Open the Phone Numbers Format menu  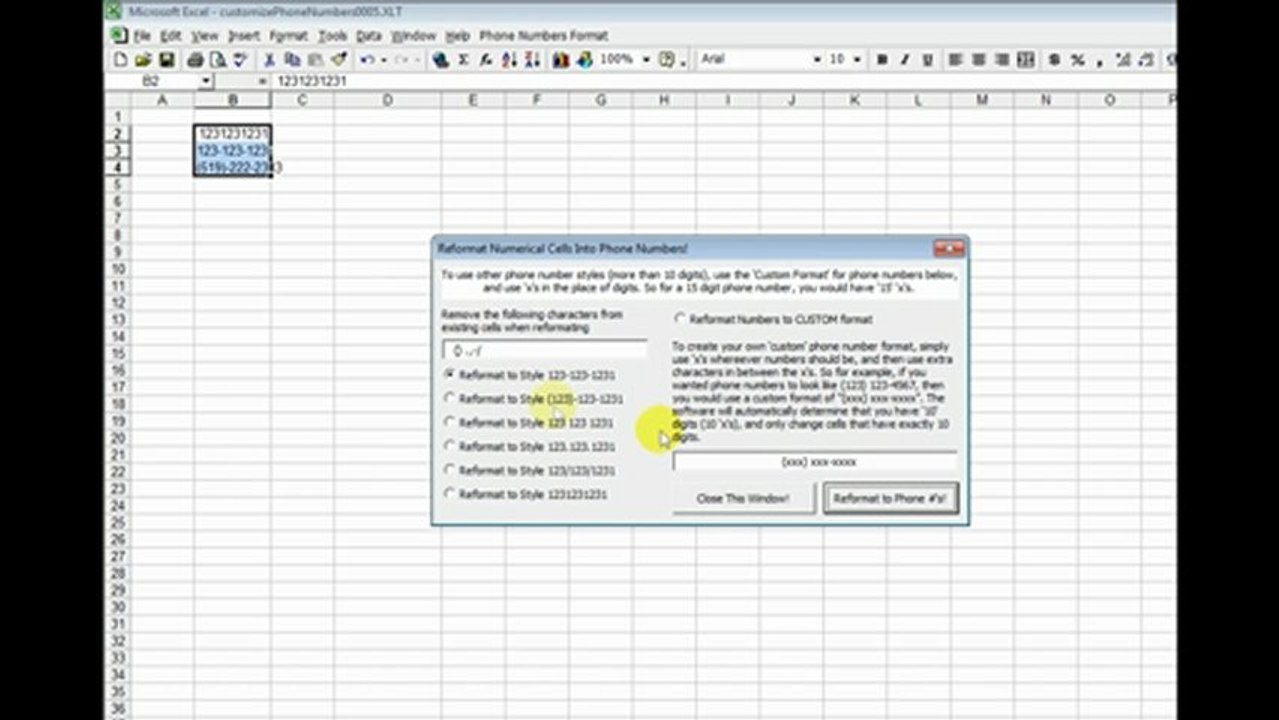pyautogui.click(x=543, y=36)
